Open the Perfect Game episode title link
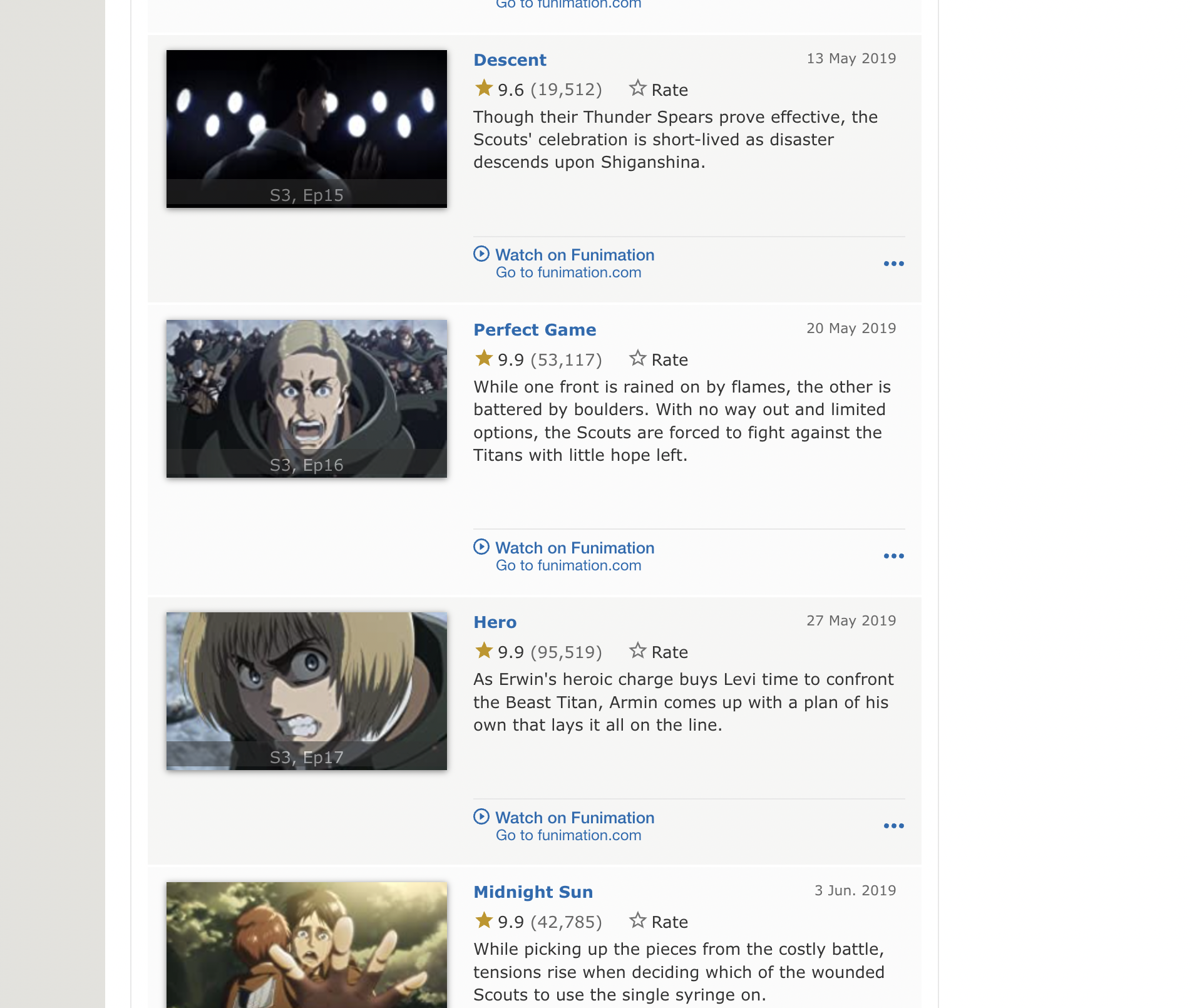Viewport: 1192px width, 1008px height. tap(535, 330)
